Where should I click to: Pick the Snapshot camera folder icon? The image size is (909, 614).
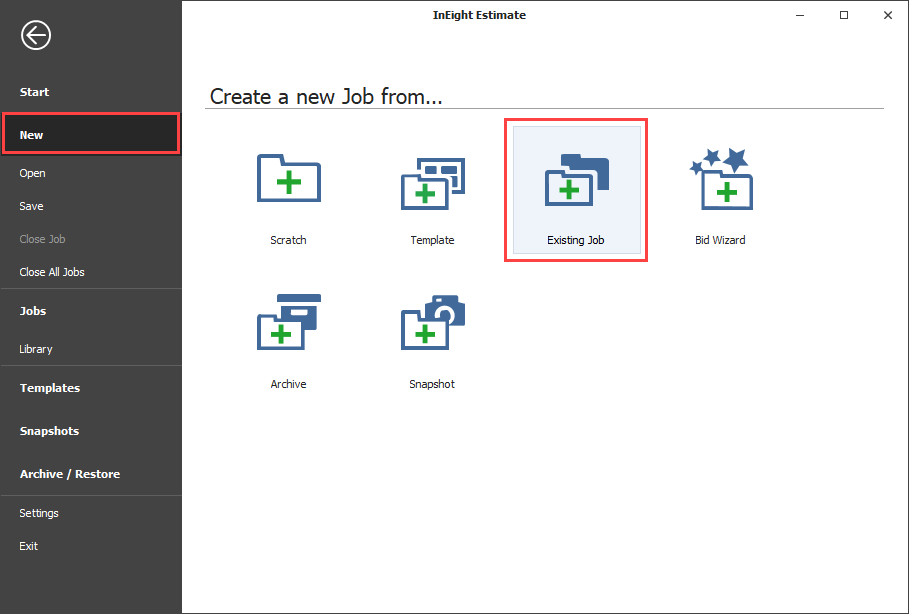pos(432,322)
